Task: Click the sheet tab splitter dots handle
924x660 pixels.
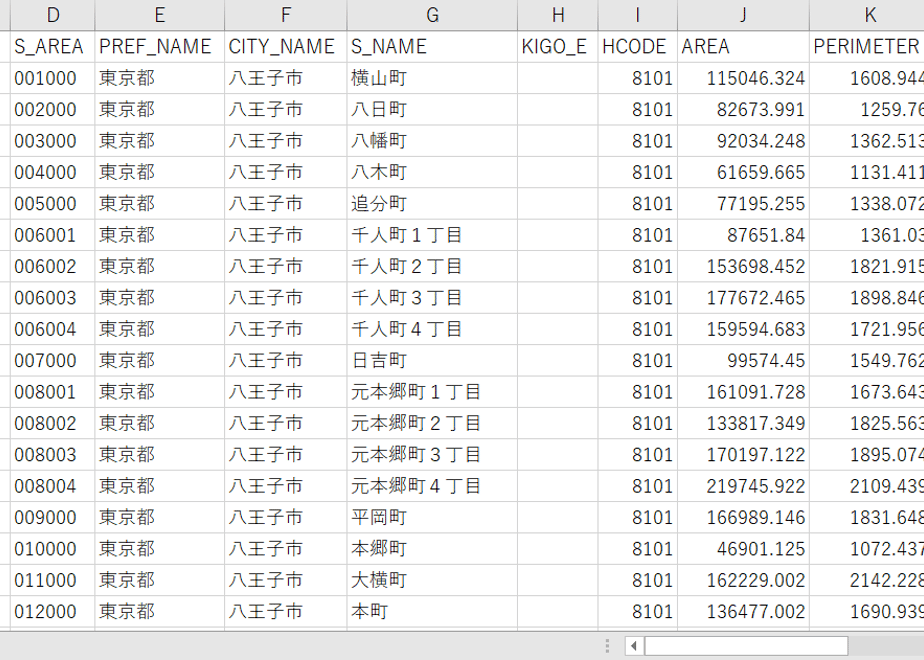Action: tap(608, 646)
